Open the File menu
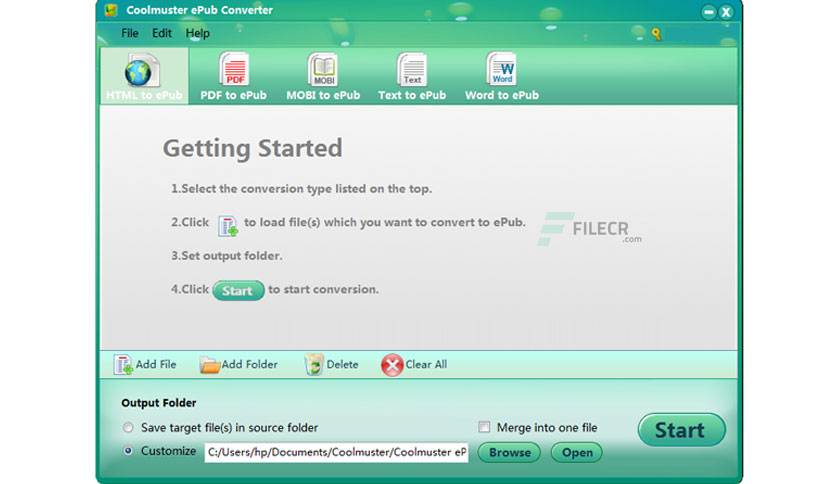 tap(130, 33)
